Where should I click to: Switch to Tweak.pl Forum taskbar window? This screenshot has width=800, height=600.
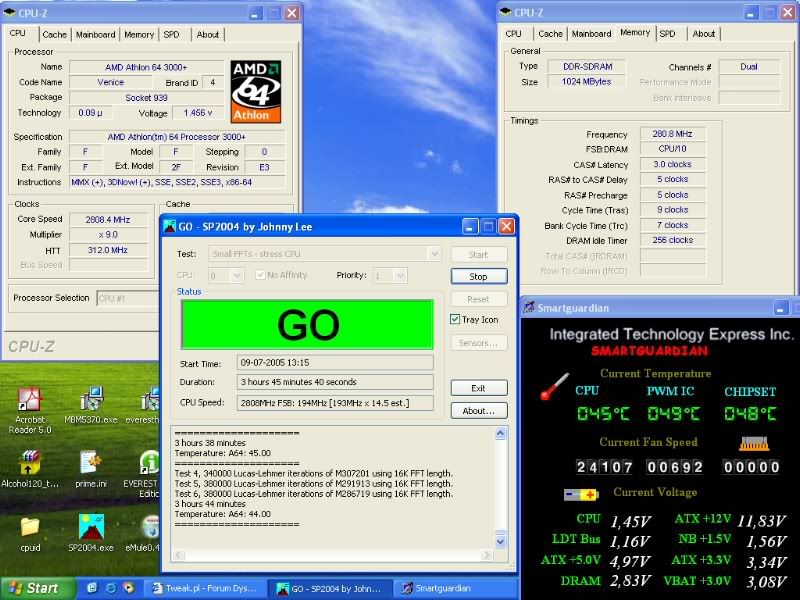click(x=208, y=588)
